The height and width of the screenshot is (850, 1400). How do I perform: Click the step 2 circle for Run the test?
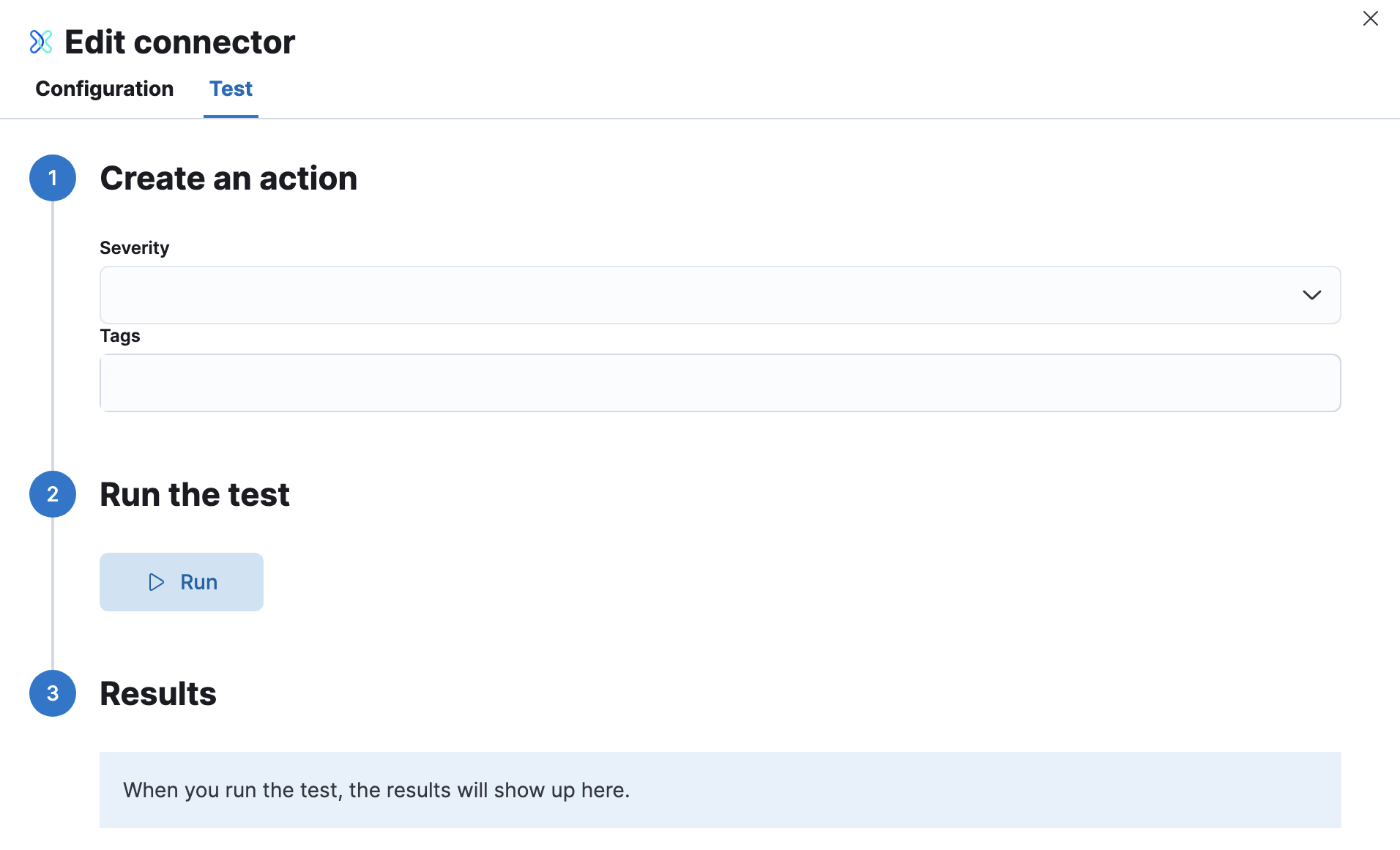coord(52,494)
